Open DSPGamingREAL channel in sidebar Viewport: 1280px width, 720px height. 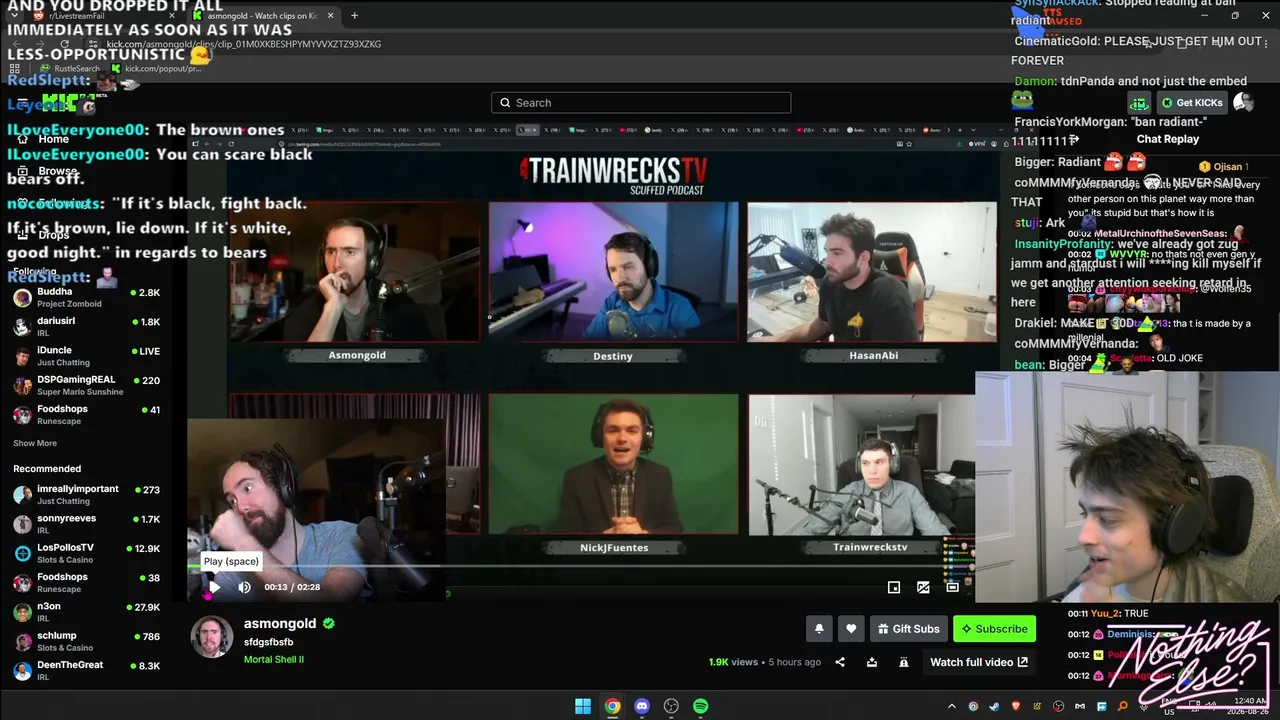86,385
